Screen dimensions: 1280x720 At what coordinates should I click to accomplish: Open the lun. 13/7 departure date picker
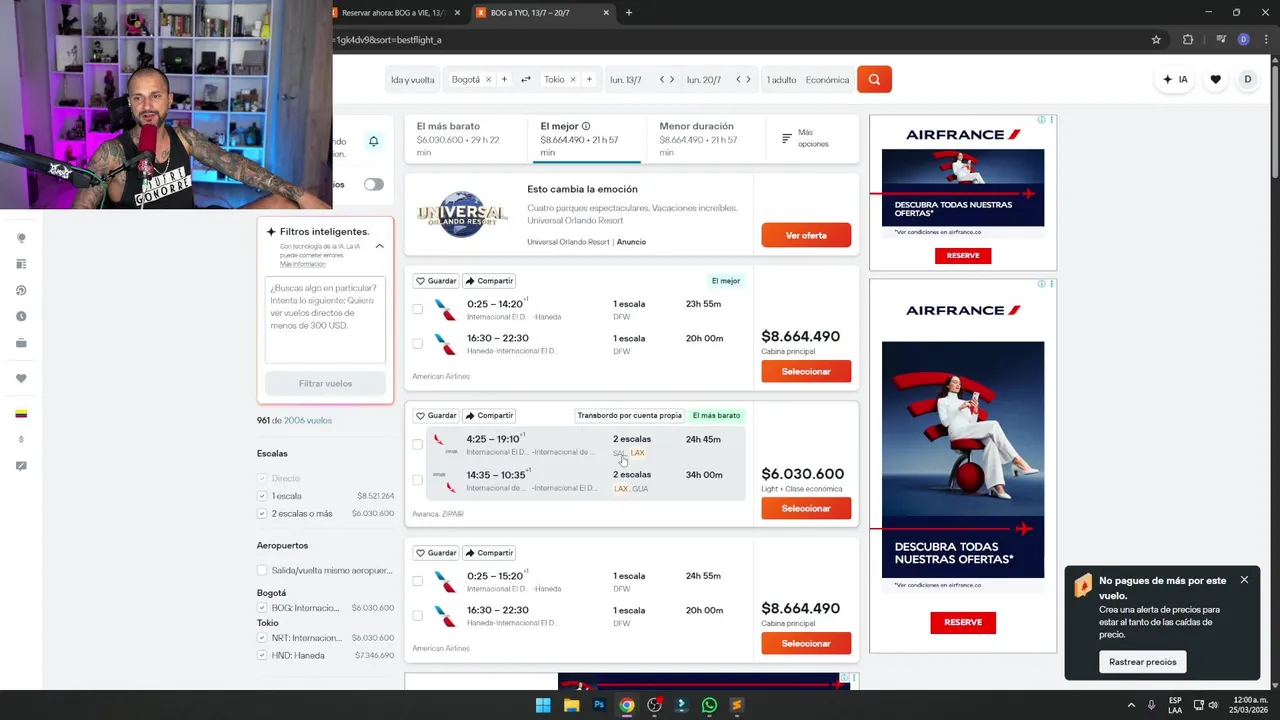click(626, 80)
